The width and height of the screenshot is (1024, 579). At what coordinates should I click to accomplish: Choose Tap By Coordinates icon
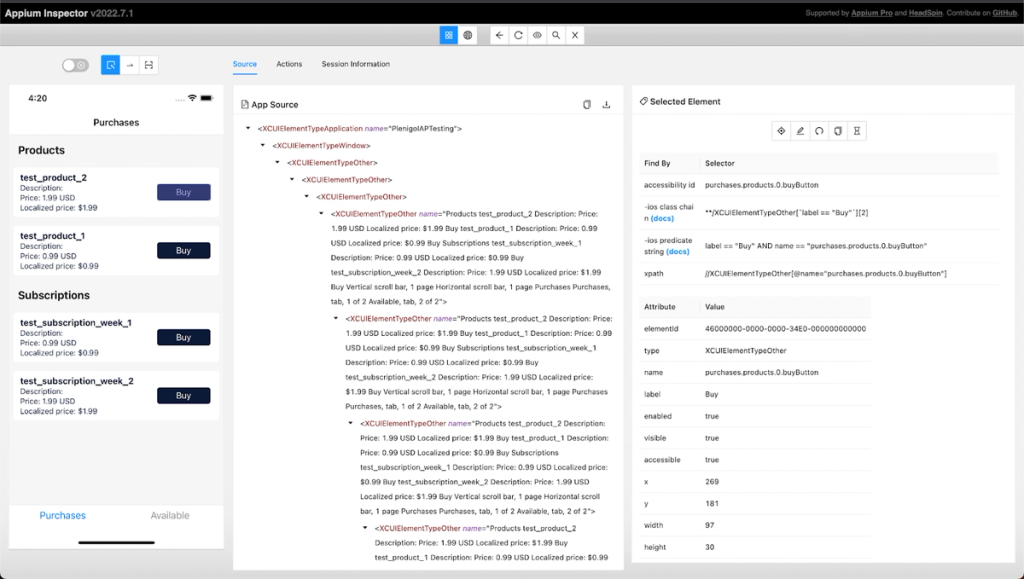(149, 65)
